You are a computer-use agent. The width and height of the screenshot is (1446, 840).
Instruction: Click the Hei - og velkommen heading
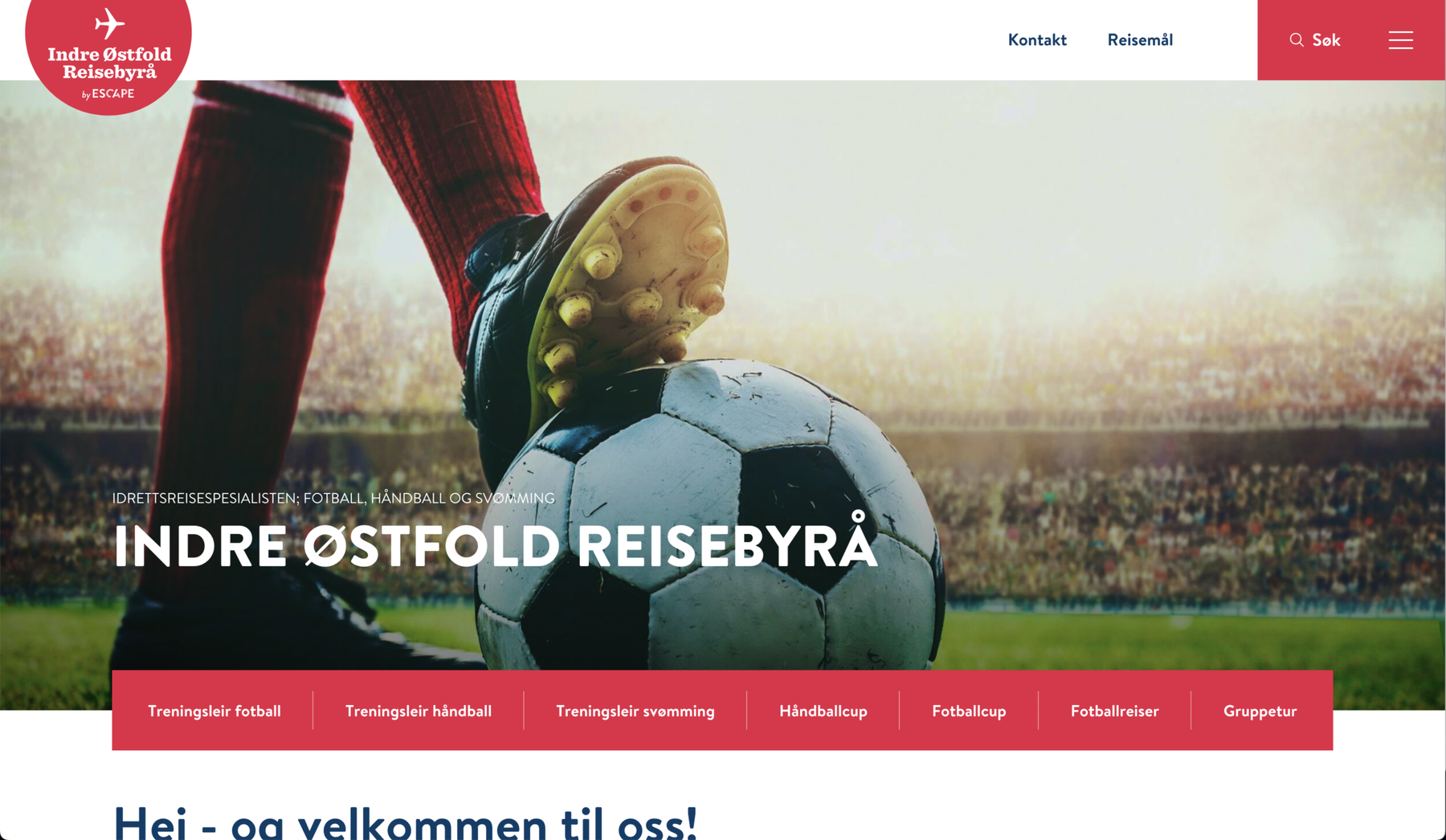click(x=406, y=822)
